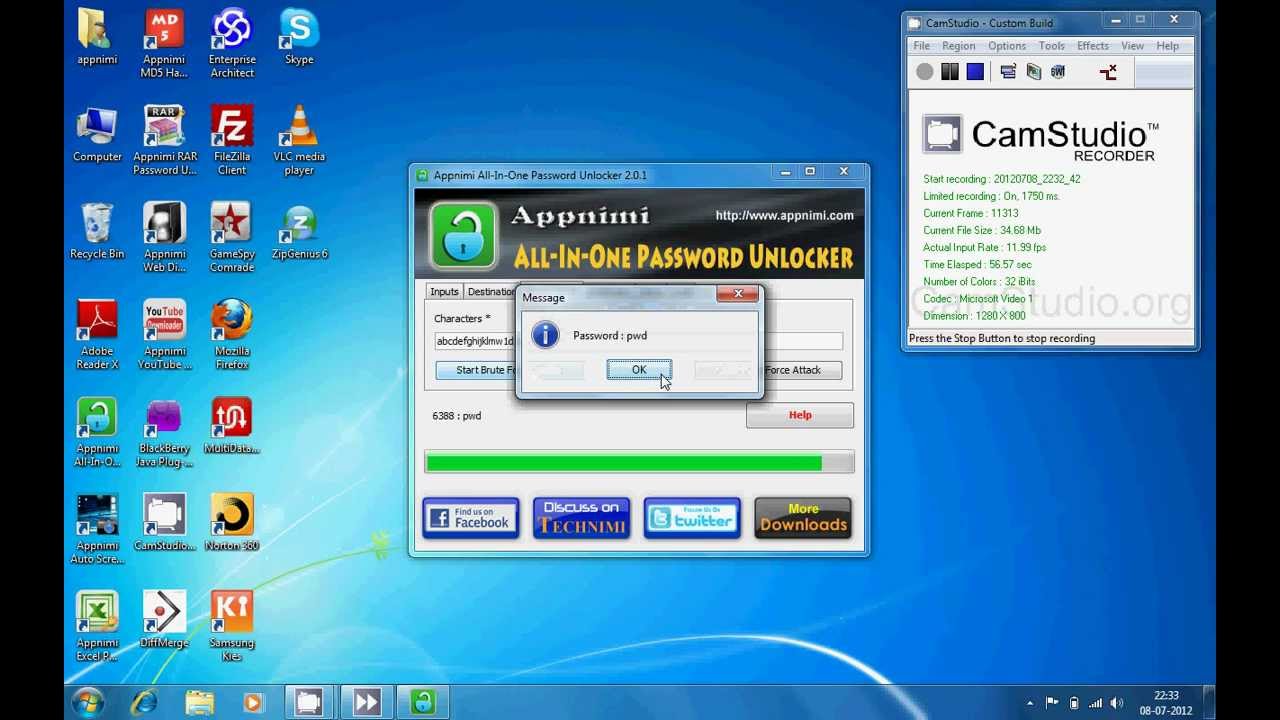
Task: Click the green progress bar
Action: [625, 462]
